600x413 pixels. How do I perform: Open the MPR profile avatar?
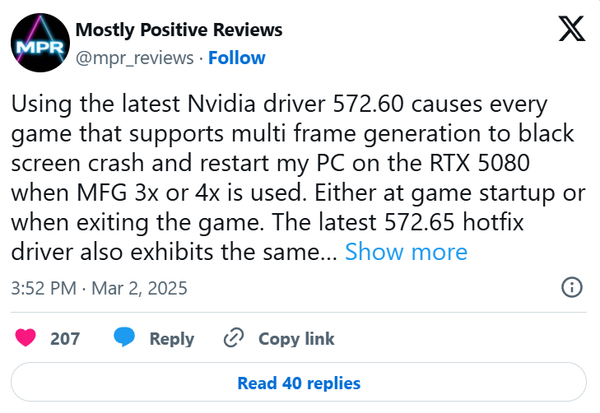coord(40,43)
